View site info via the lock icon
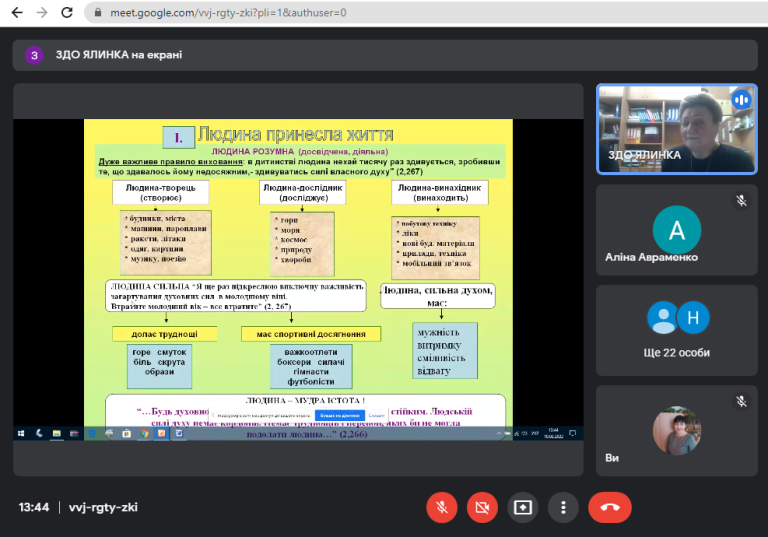 click(98, 12)
